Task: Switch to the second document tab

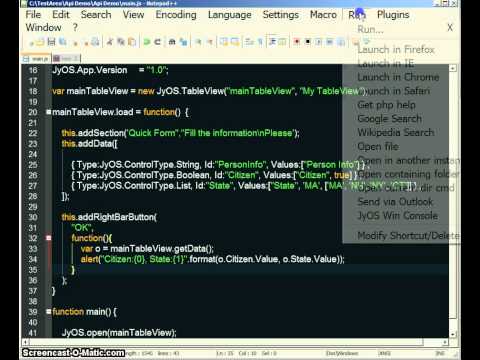Action: (66, 59)
